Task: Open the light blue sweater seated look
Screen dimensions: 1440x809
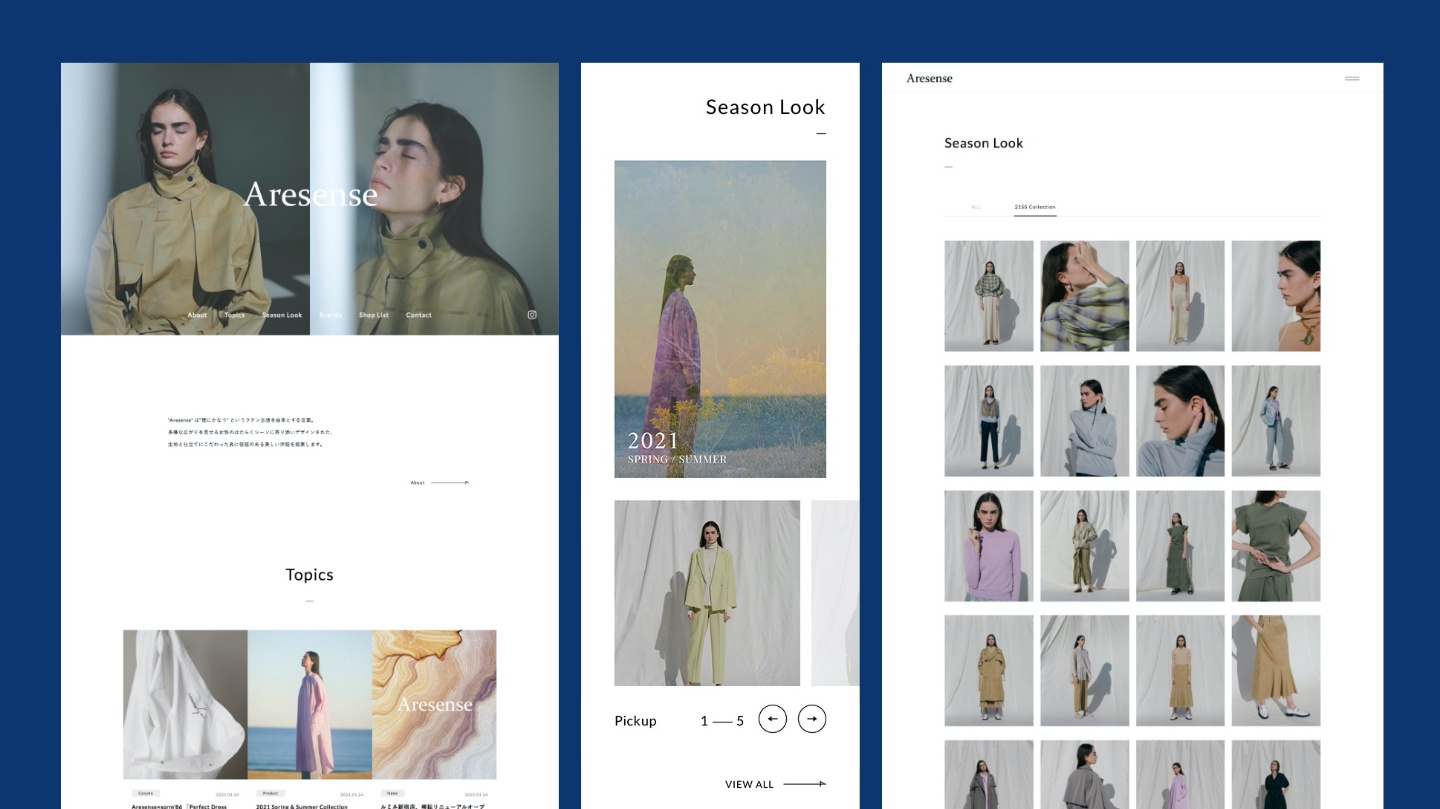Action: pos(1084,421)
